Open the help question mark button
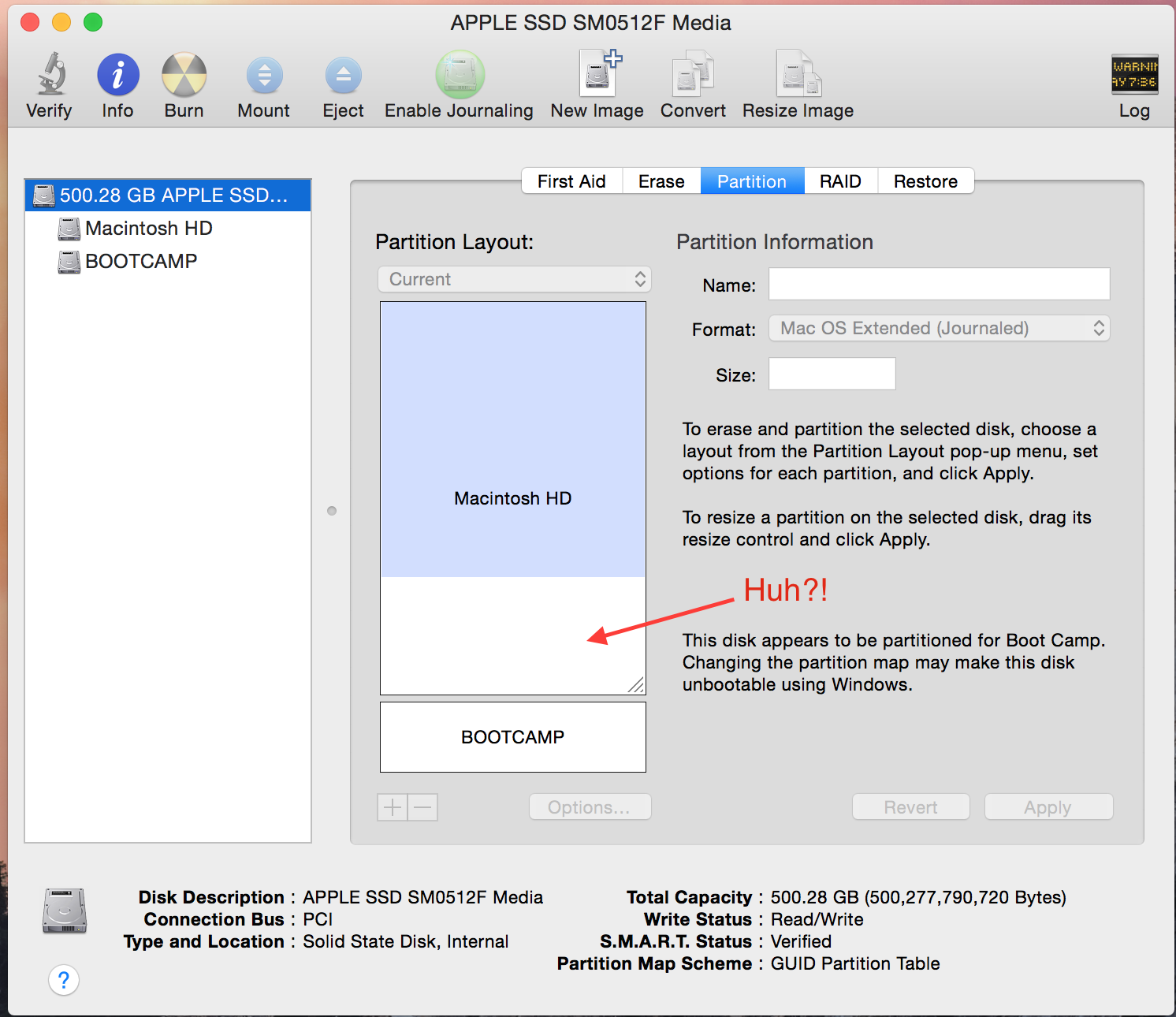 [x=64, y=980]
